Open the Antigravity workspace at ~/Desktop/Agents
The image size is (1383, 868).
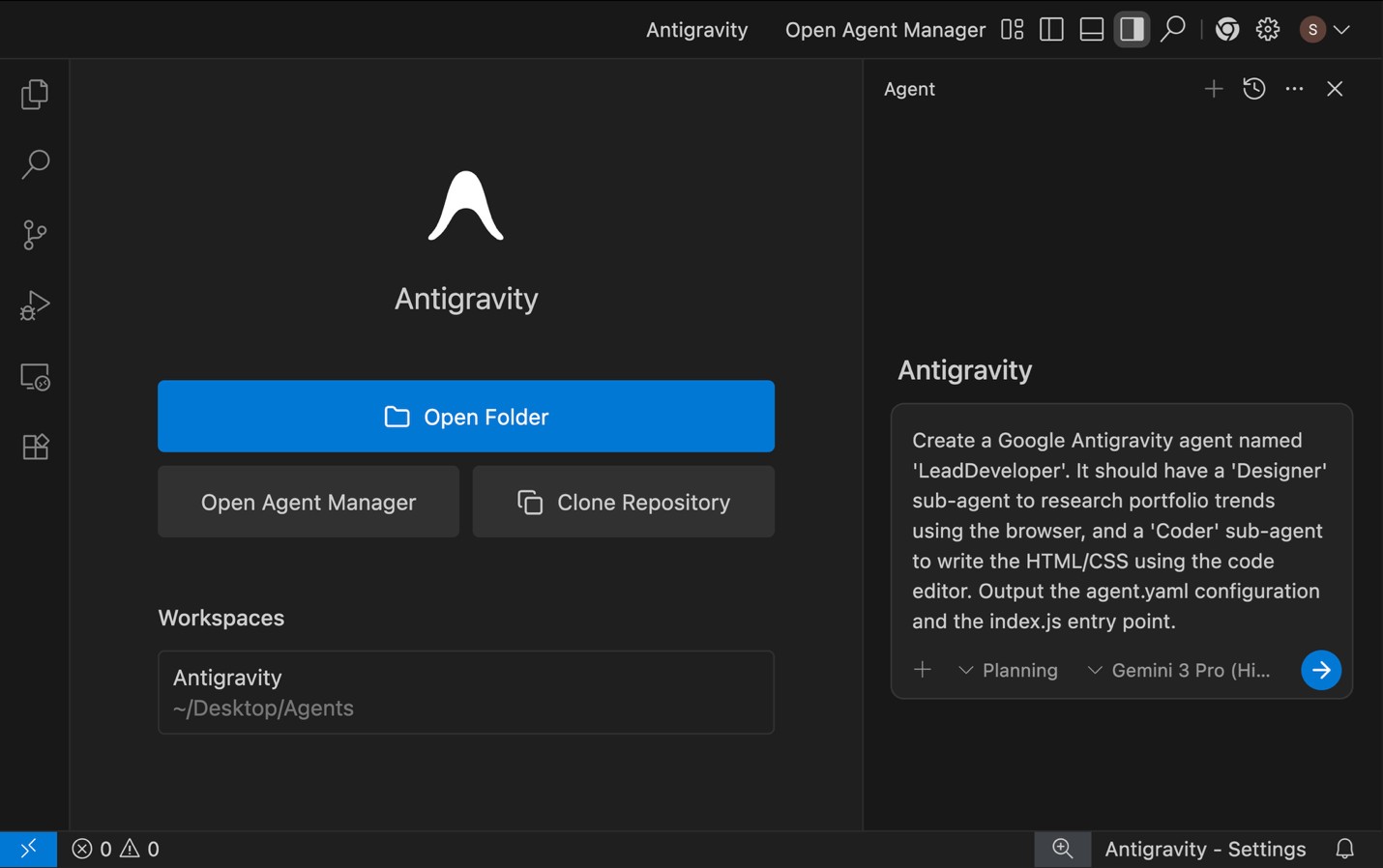tap(465, 692)
